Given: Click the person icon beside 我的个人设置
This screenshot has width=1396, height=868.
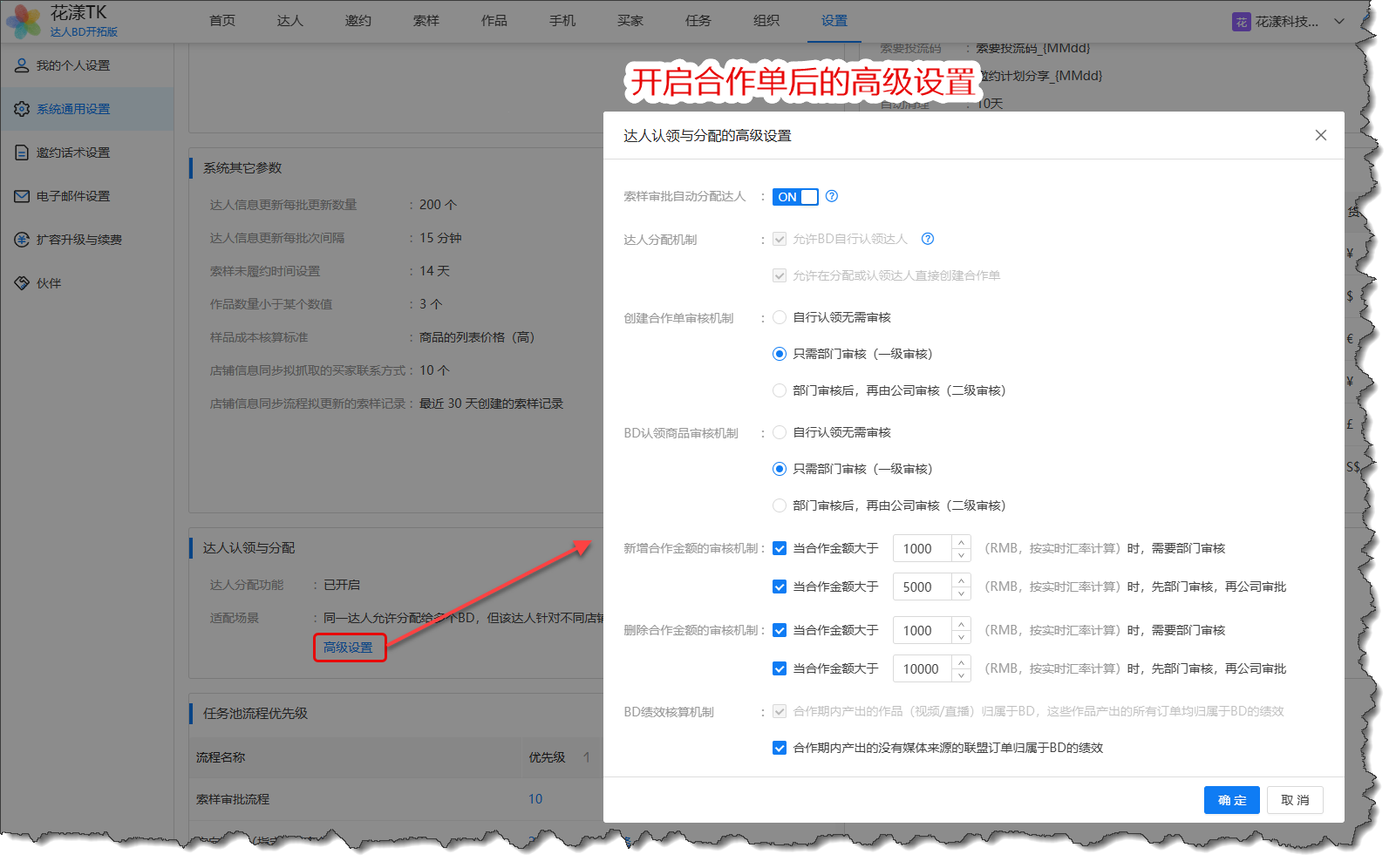Looking at the screenshot, I should point(22,65).
